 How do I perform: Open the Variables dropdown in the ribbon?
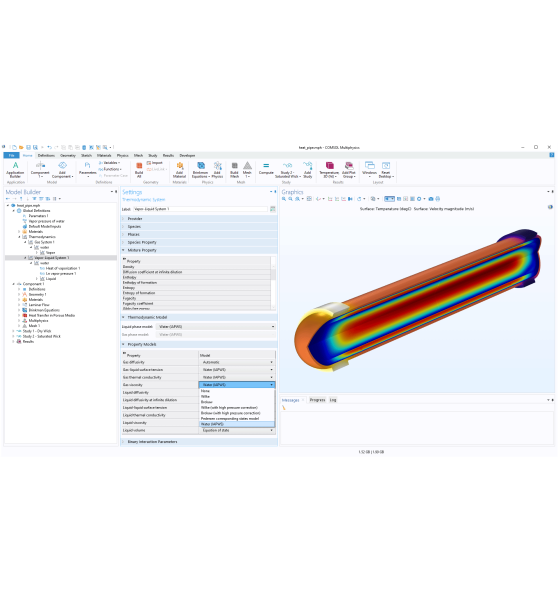[x=109, y=163]
